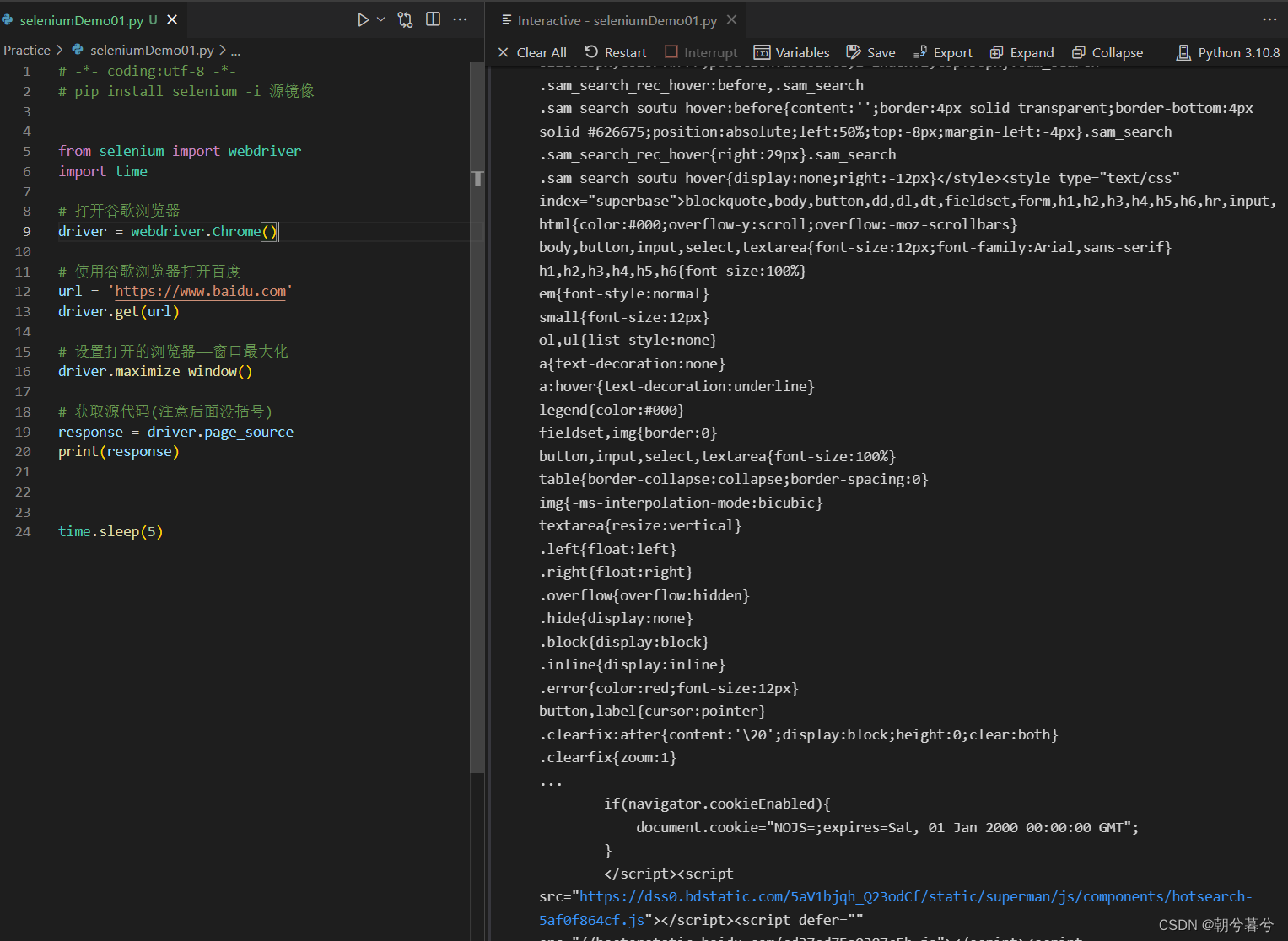Click the 'a:hover{text-decoration:underline}' output line
The image size is (1288, 941).
676,386
